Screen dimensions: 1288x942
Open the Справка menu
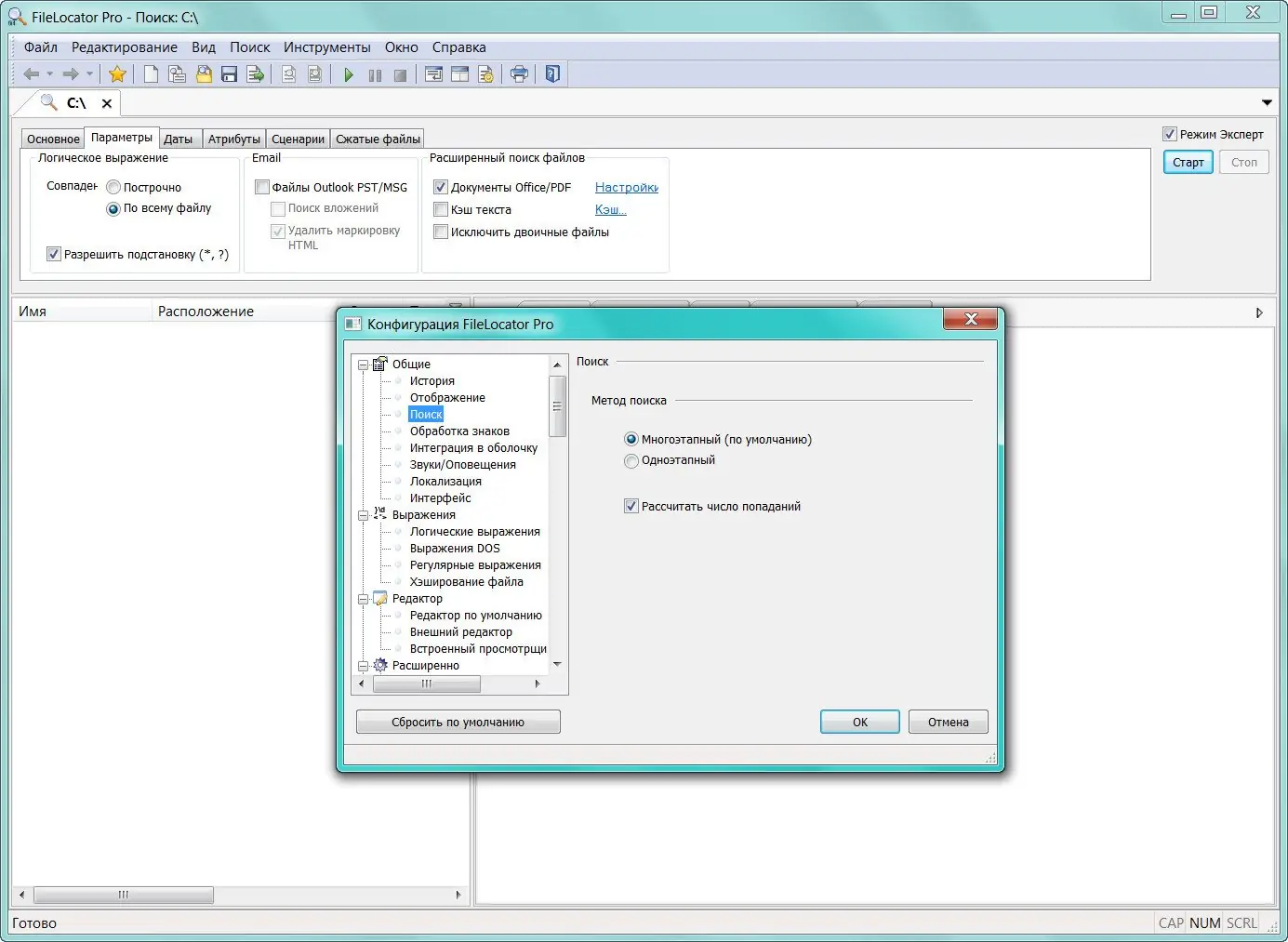[459, 47]
